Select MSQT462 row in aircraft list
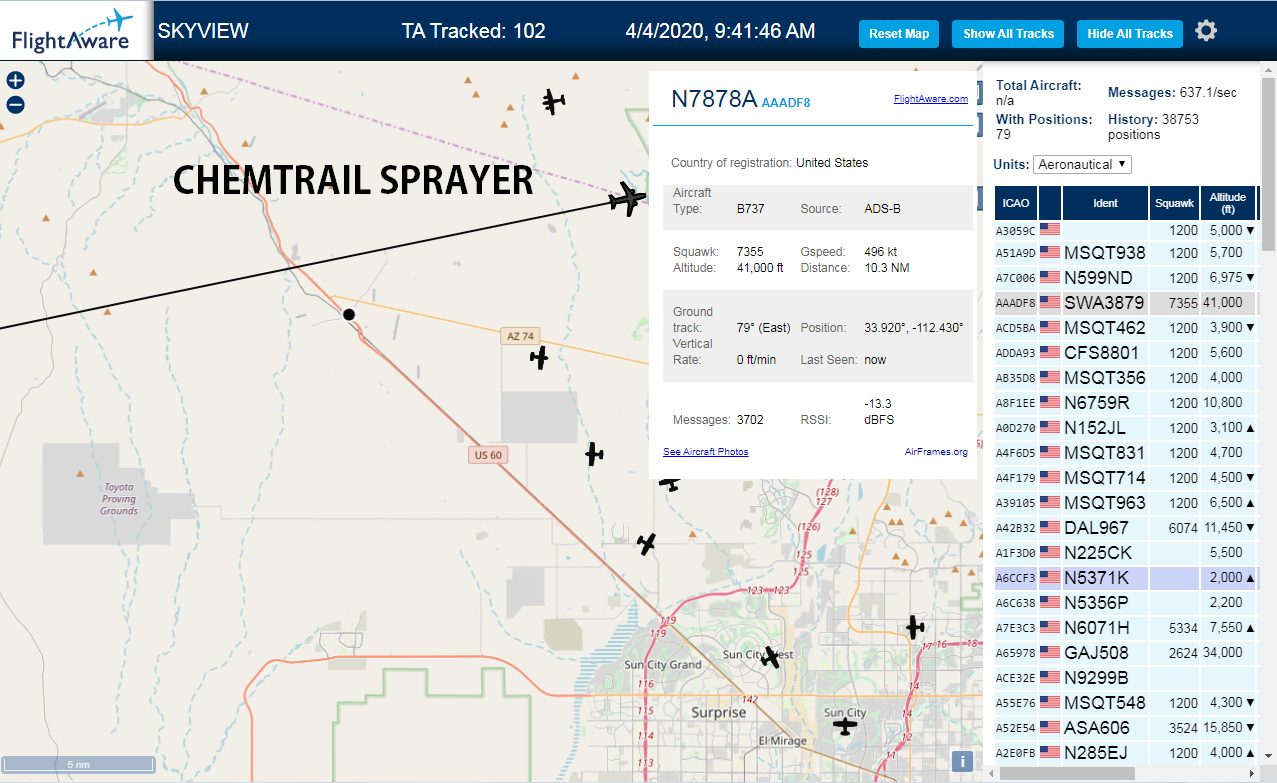Screen dimensions: 1277x783 click(x=1125, y=328)
